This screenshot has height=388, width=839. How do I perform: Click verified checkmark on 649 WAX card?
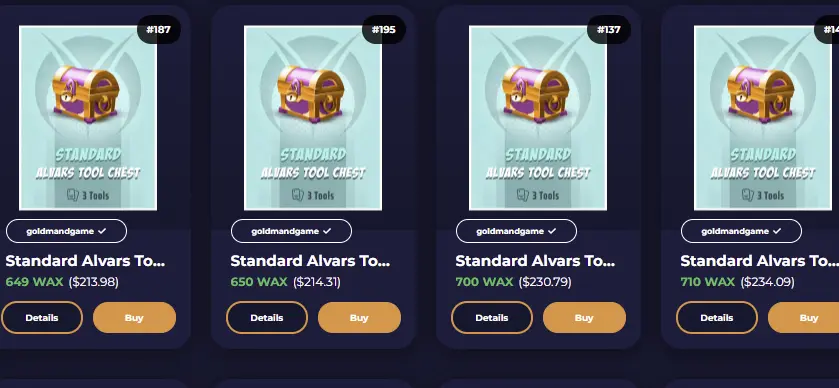(102, 231)
